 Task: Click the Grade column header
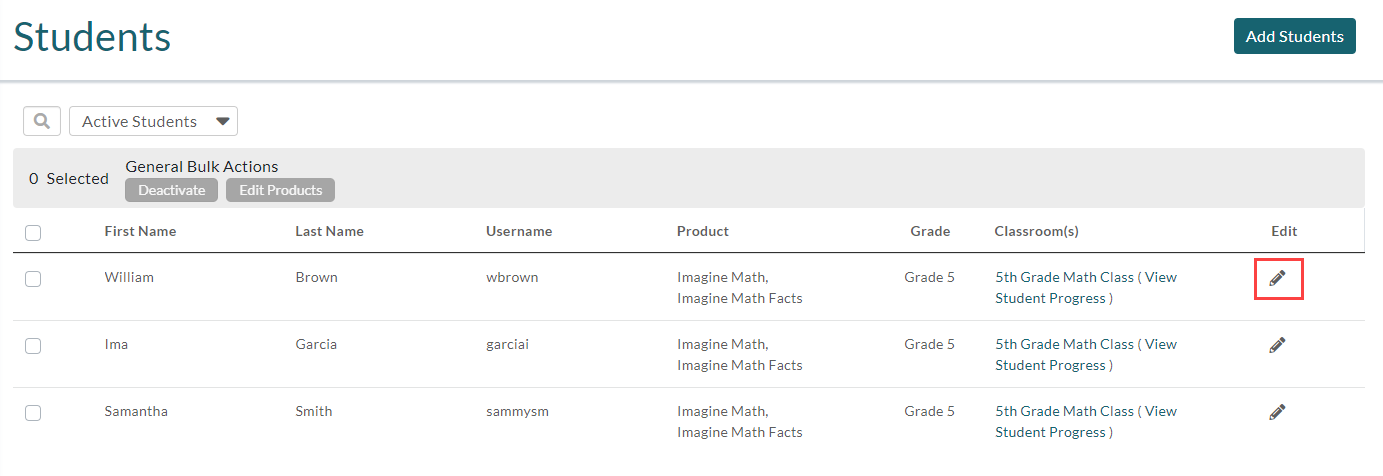pos(930,231)
